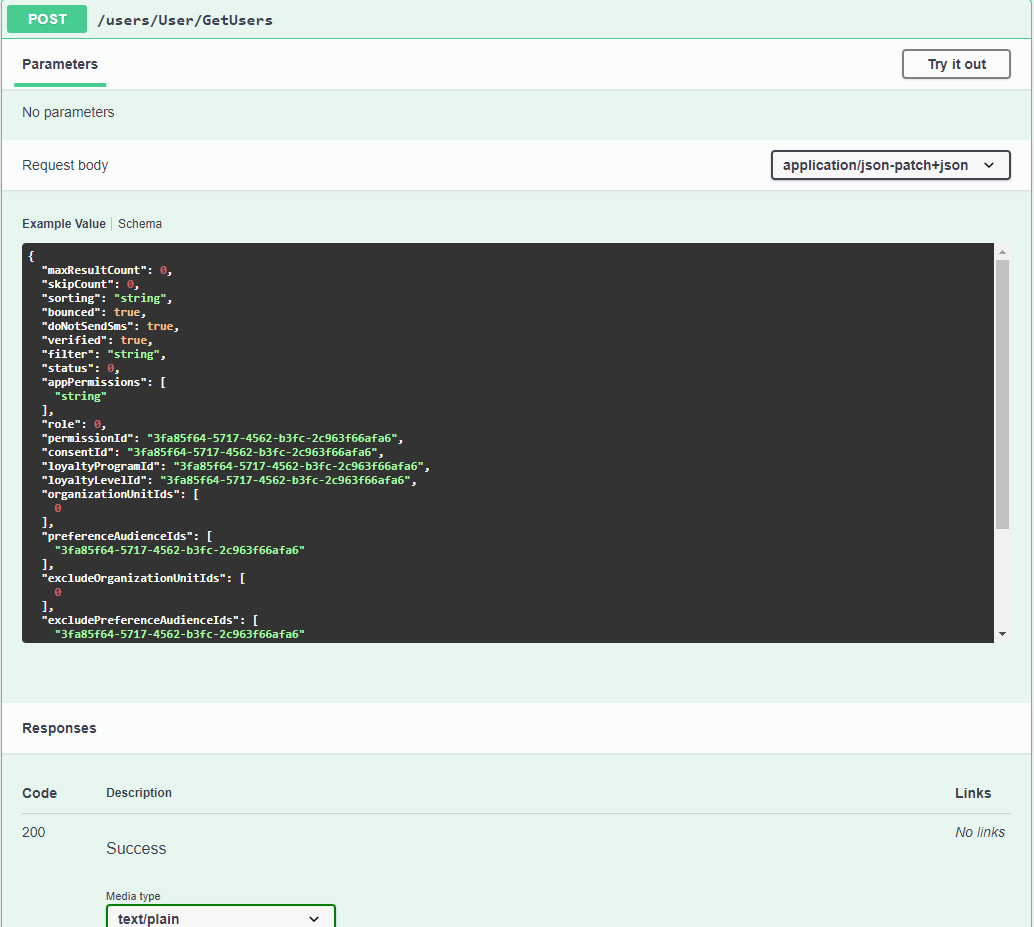Click the "organizationUnitIds" key in example
Image resolution: width=1034 pixels, height=927 pixels.
111,494
